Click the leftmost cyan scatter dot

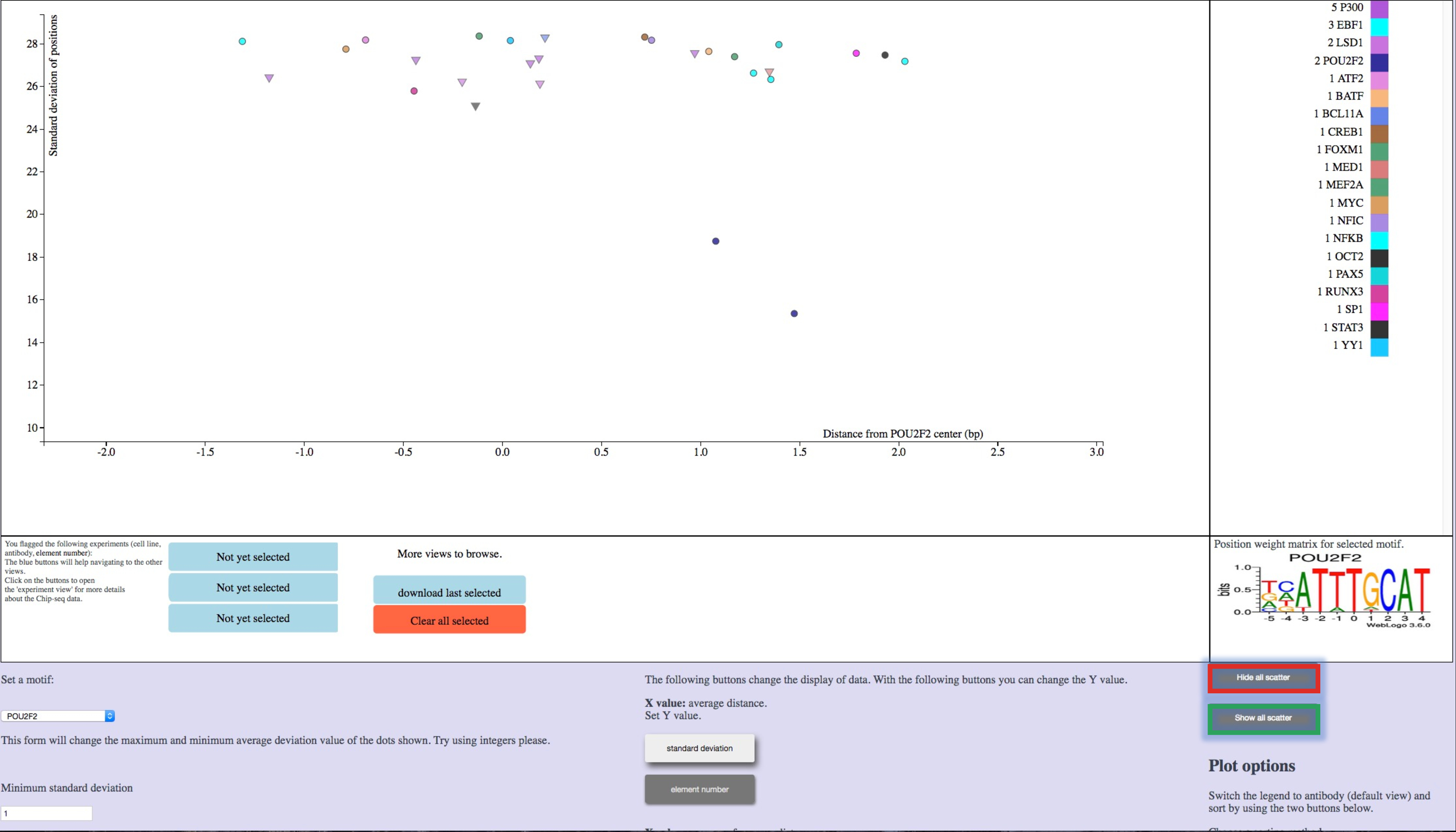[x=242, y=41]
